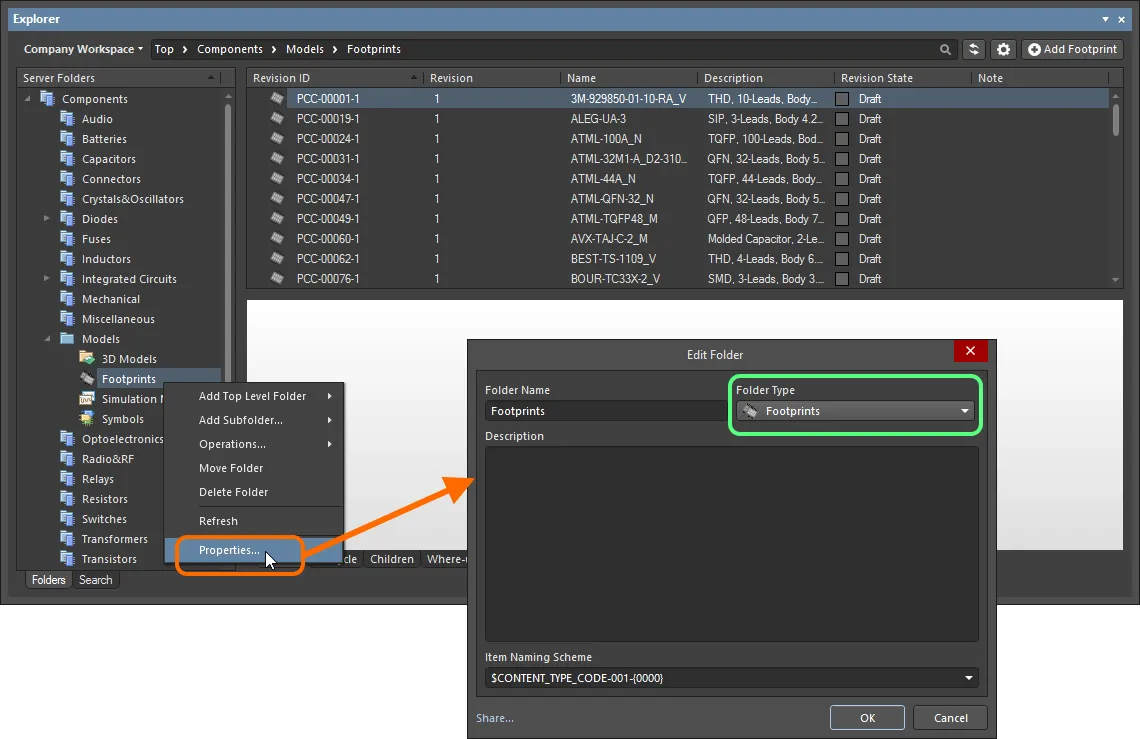Open the Item Naming Scheme dropdown
This screenshot has width=1140, height=739.
[x=731, y=678]
